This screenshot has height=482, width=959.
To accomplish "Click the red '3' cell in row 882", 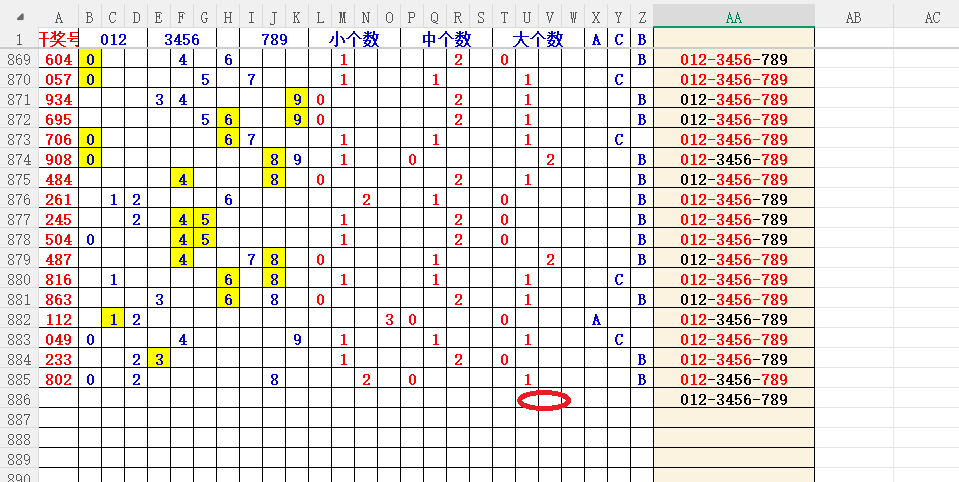I will (x=389, y=319).
